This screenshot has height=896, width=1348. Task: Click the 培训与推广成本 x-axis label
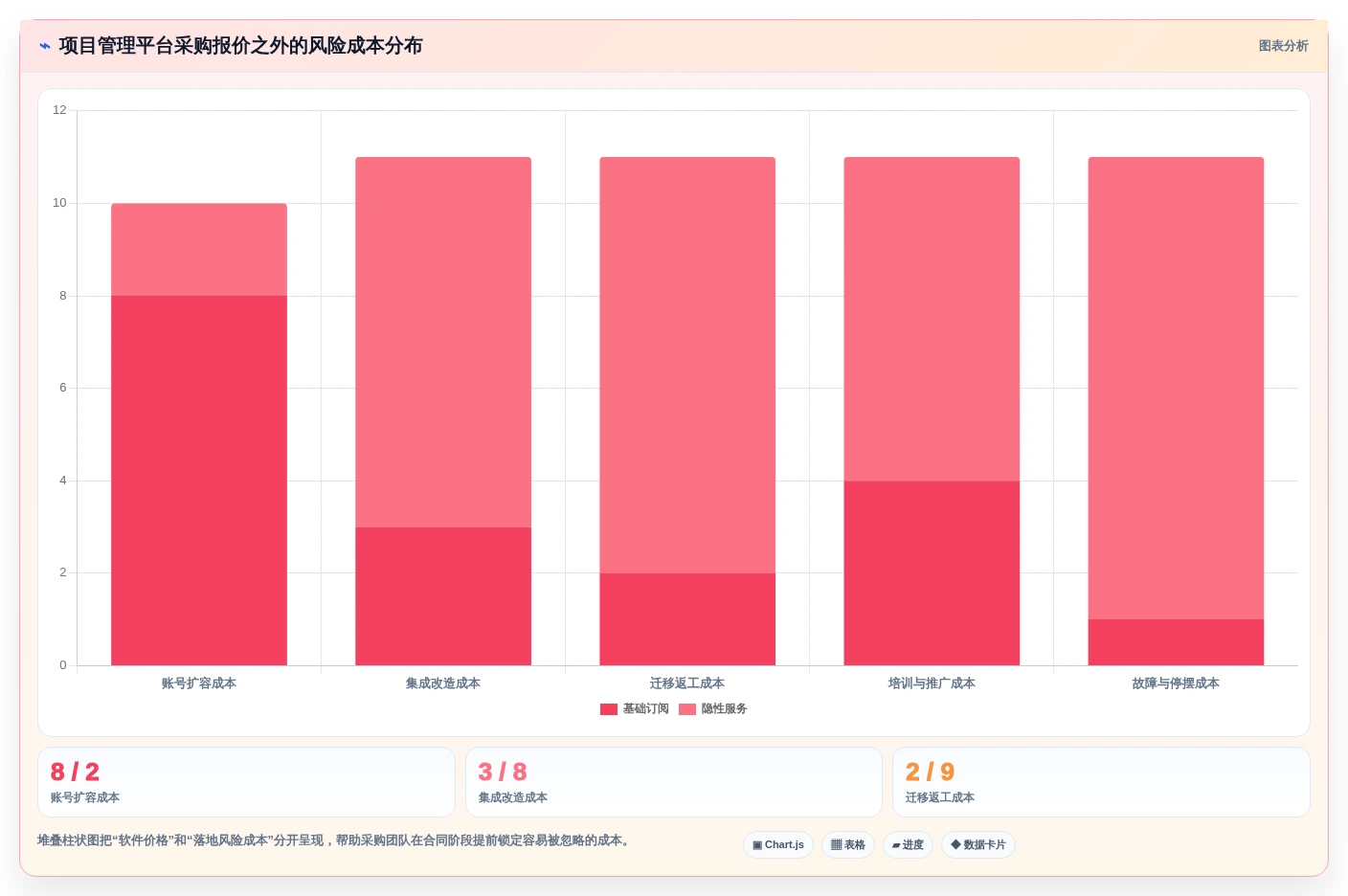932,683
